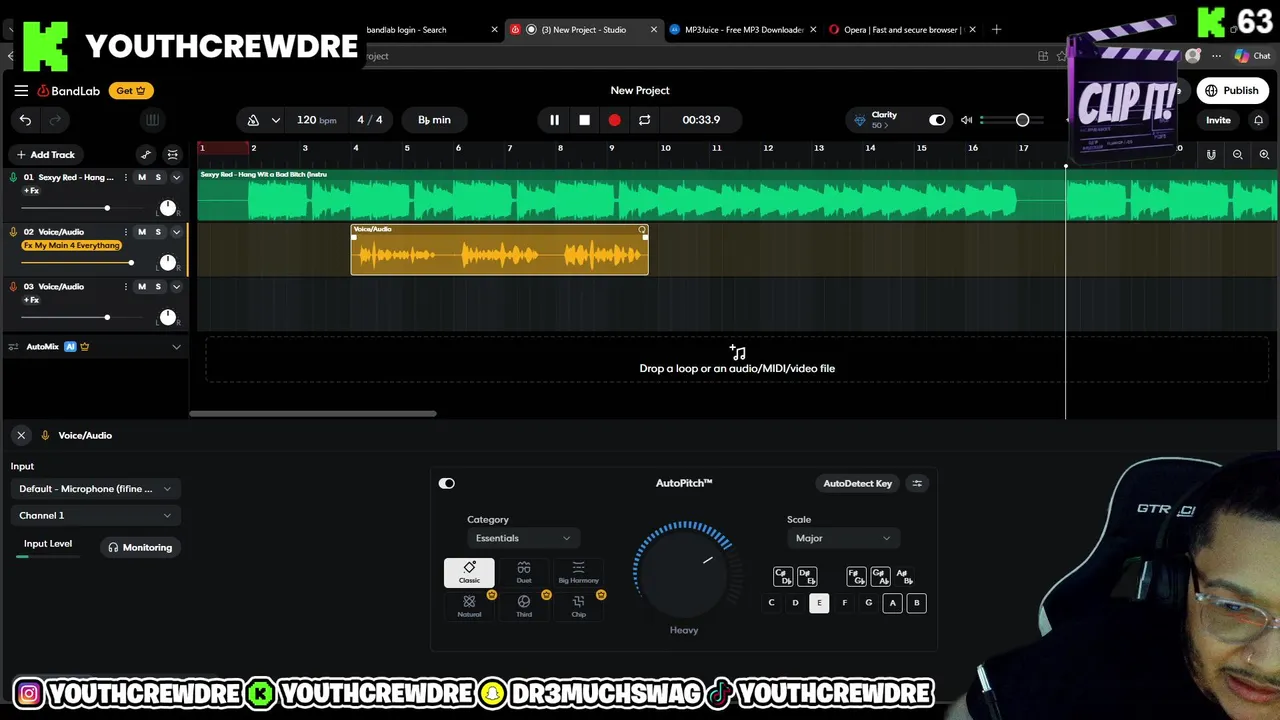Viewport: 1280px width, 720px height.
Task: Toggle the AutoPitch power switch
Action: (x=447, y=484)
